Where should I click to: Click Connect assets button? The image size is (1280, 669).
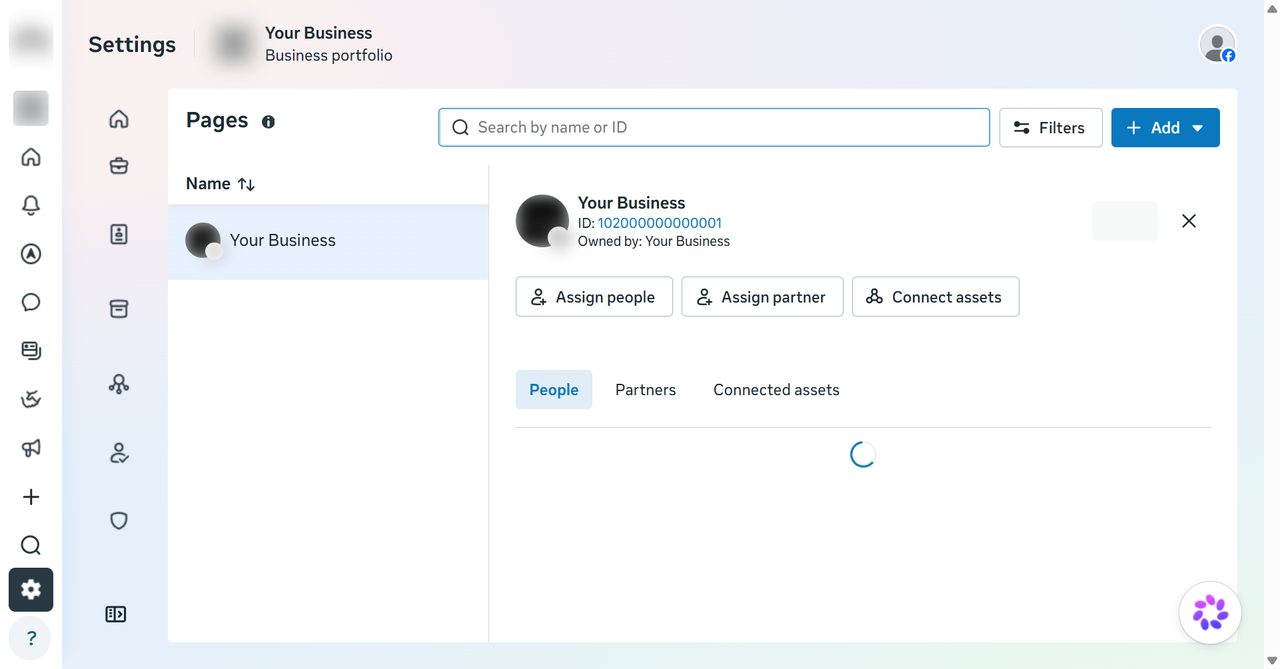tap(935, 297)
